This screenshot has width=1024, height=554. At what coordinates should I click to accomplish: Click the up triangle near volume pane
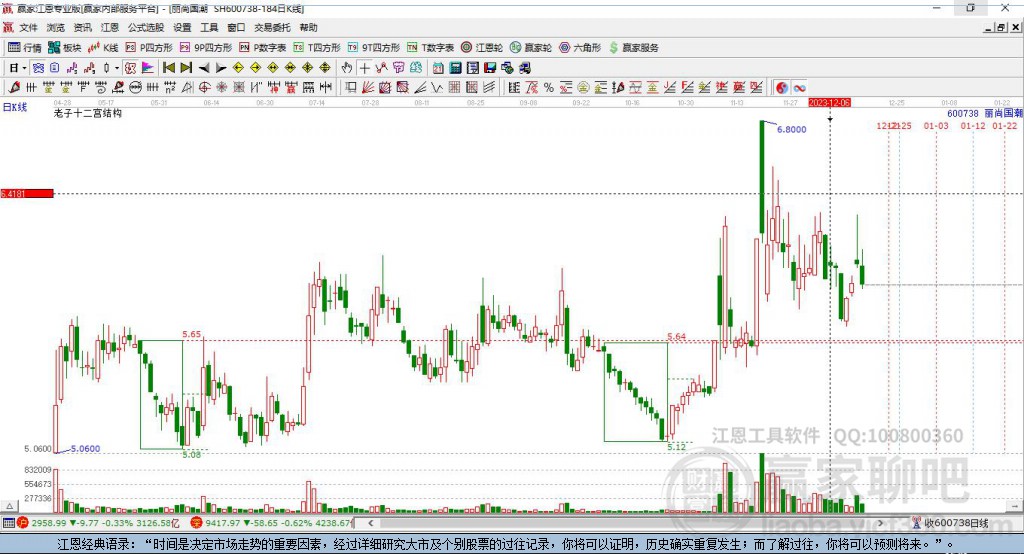click(10, 506)
